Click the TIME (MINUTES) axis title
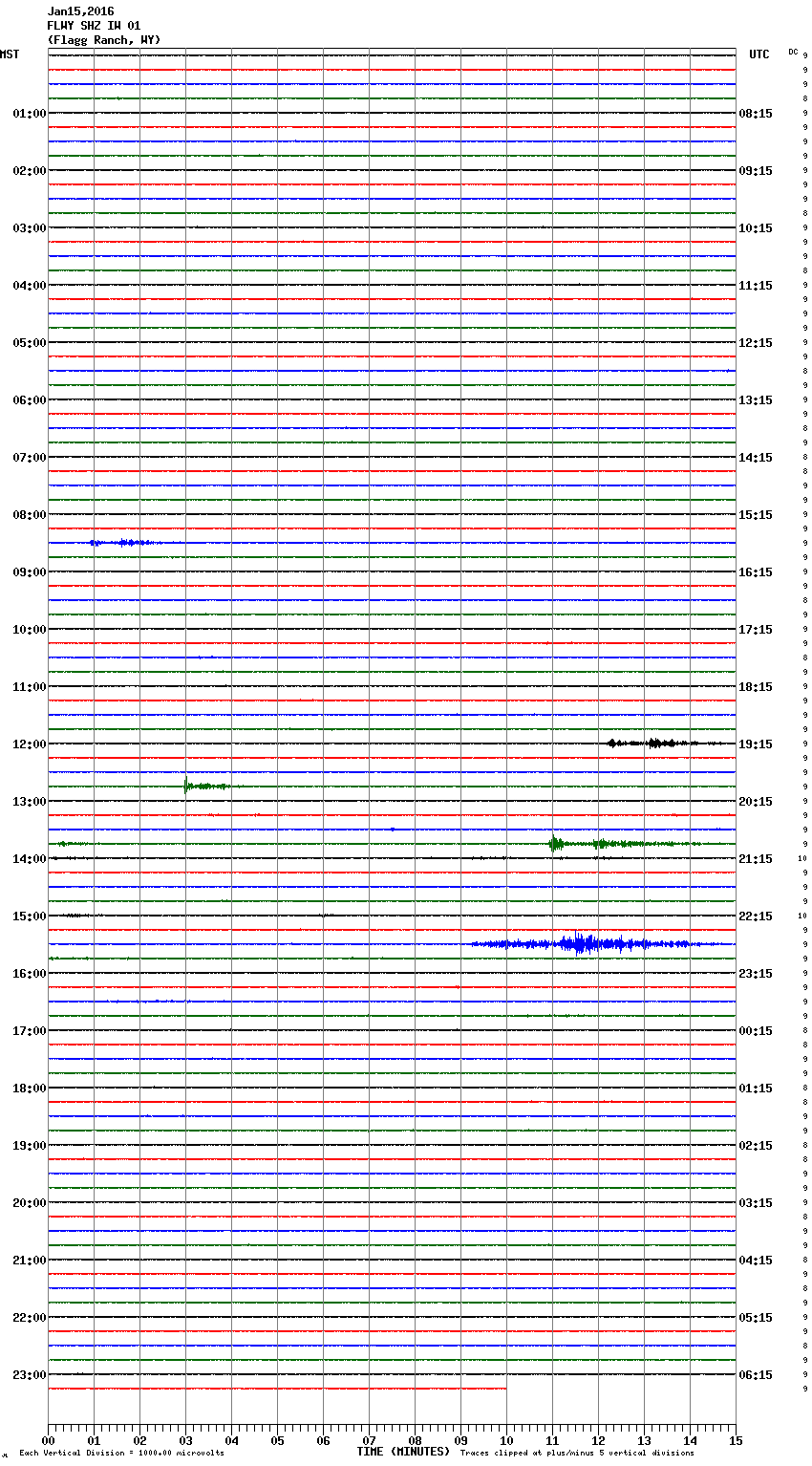The image size is (812, 1466). click(403, 1452)
